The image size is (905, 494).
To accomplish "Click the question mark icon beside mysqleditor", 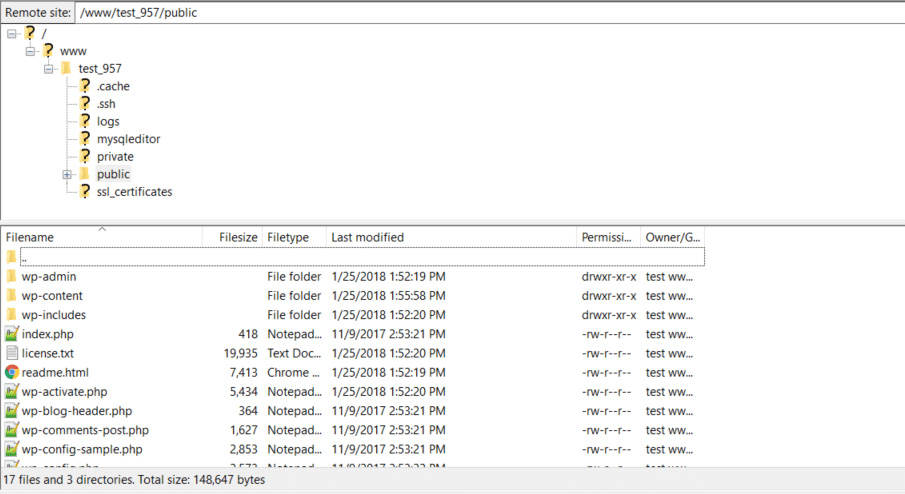I will pyautogui.click(x=85, y=139).
